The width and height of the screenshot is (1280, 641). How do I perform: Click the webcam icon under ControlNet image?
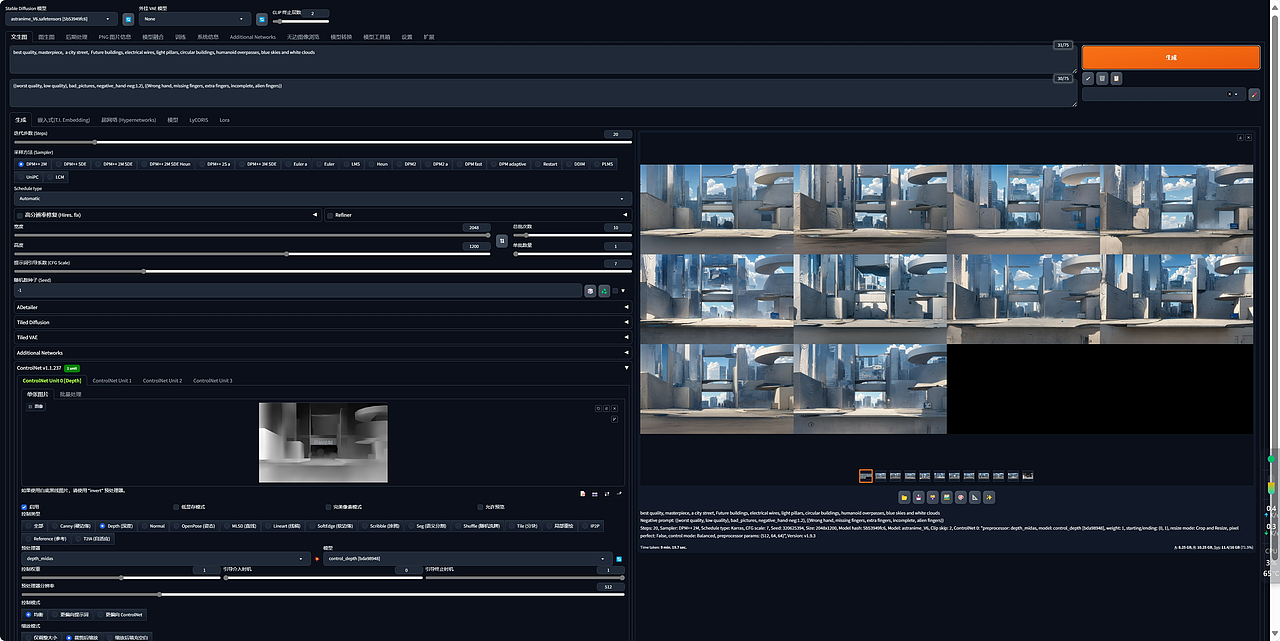595,494
